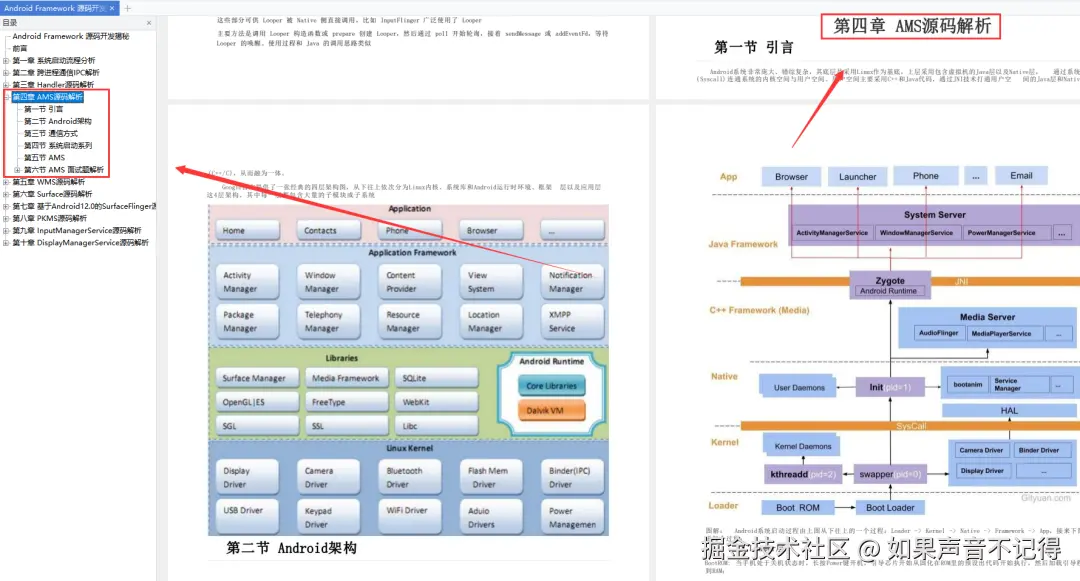
Task: Click the Zygote block in boot diagram
Action: [890, 284]
